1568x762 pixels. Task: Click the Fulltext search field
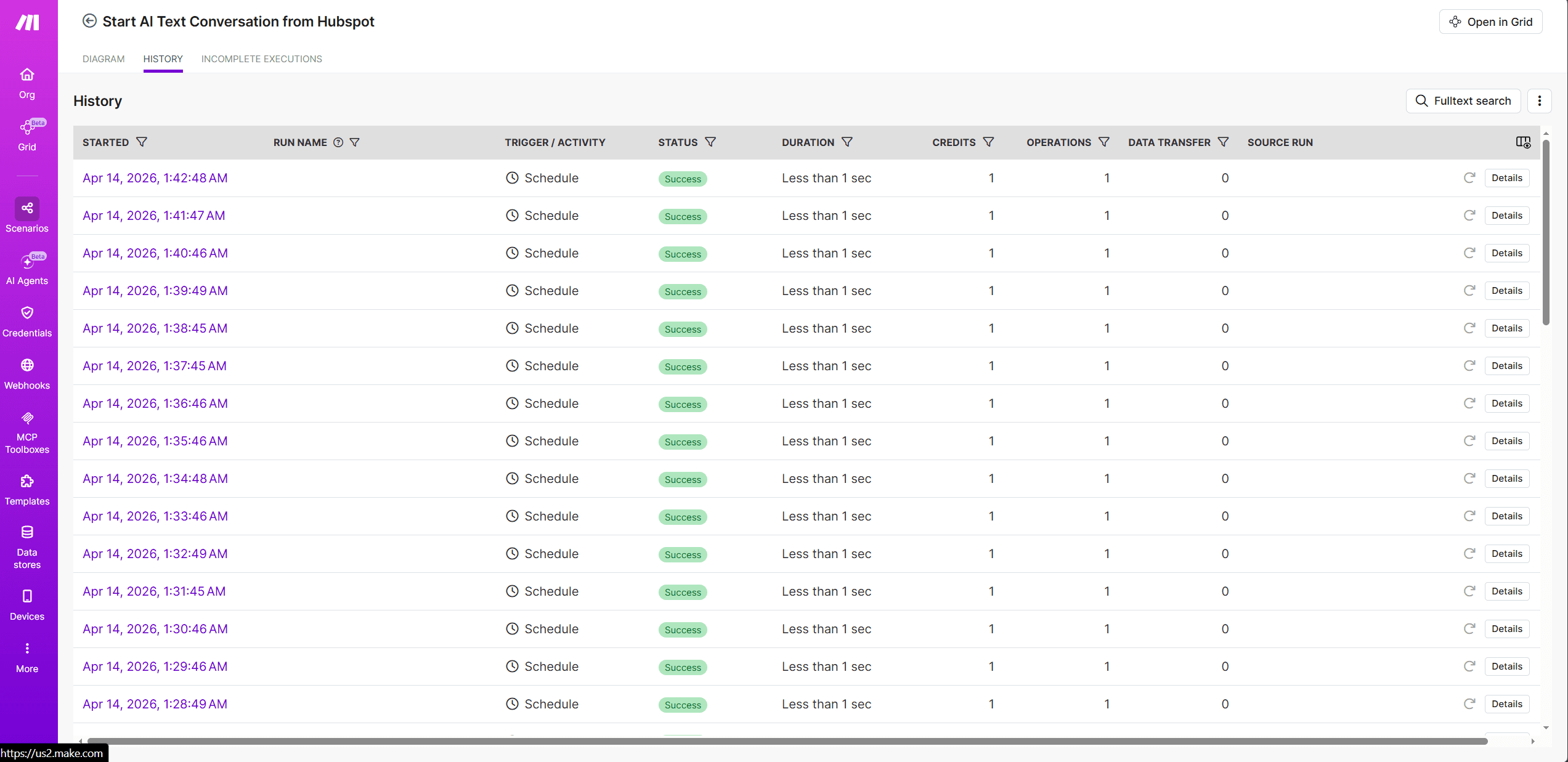[1463, 101]
